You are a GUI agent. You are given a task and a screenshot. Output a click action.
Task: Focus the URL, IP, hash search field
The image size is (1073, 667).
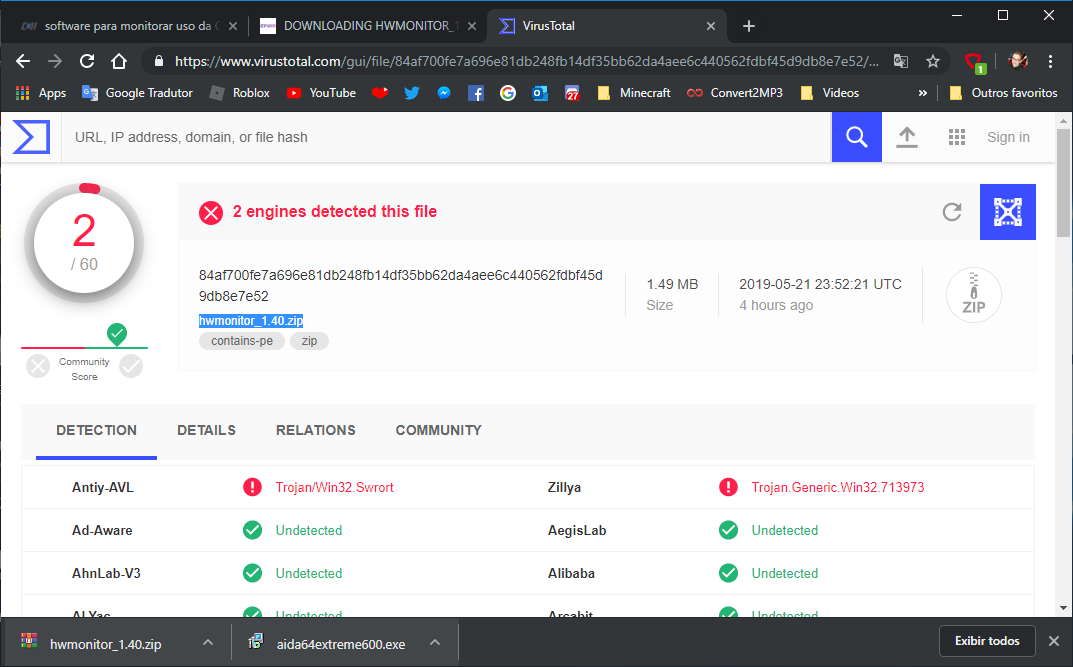(x=446, y=137)
